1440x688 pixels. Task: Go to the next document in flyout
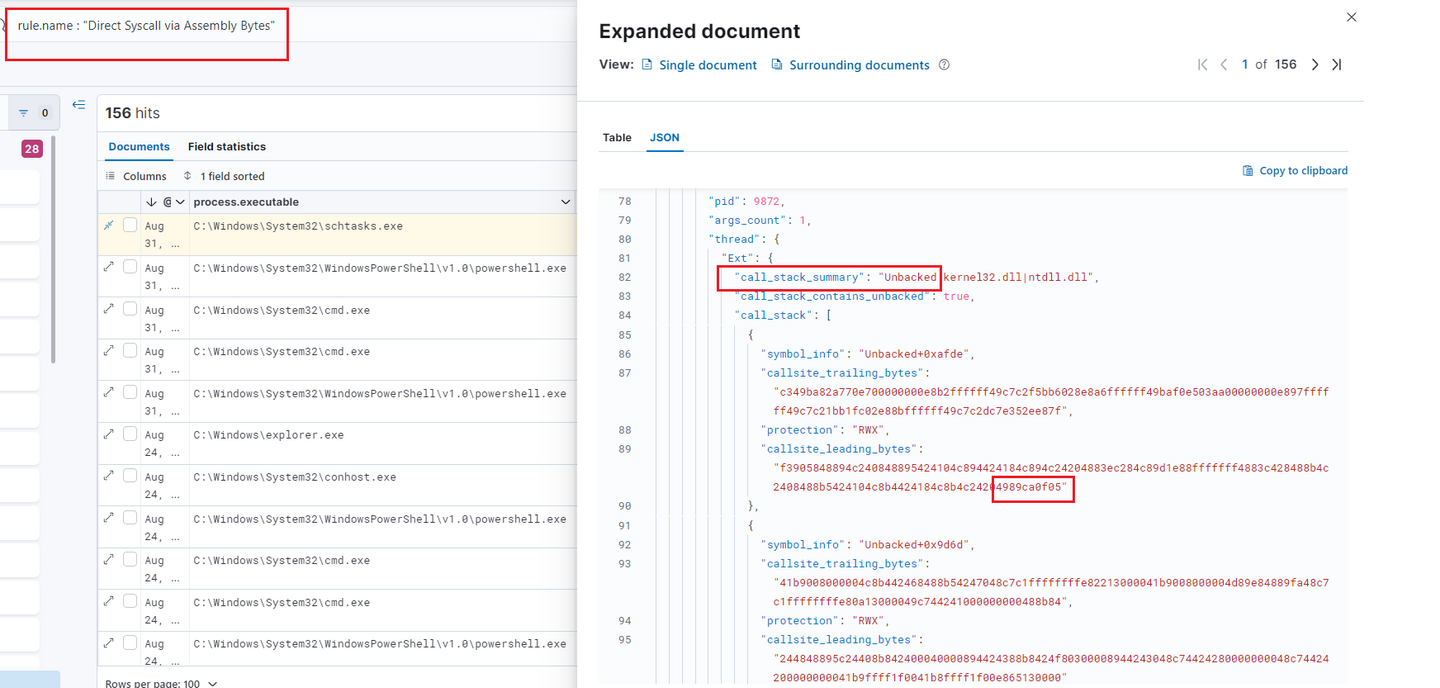[1315, 65]
